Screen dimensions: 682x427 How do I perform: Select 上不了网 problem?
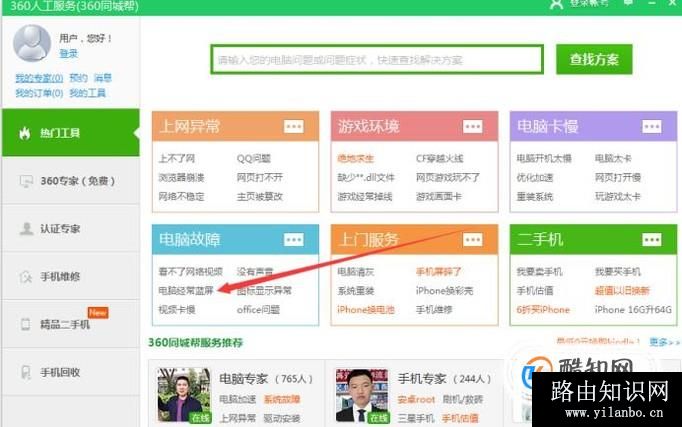177,158
